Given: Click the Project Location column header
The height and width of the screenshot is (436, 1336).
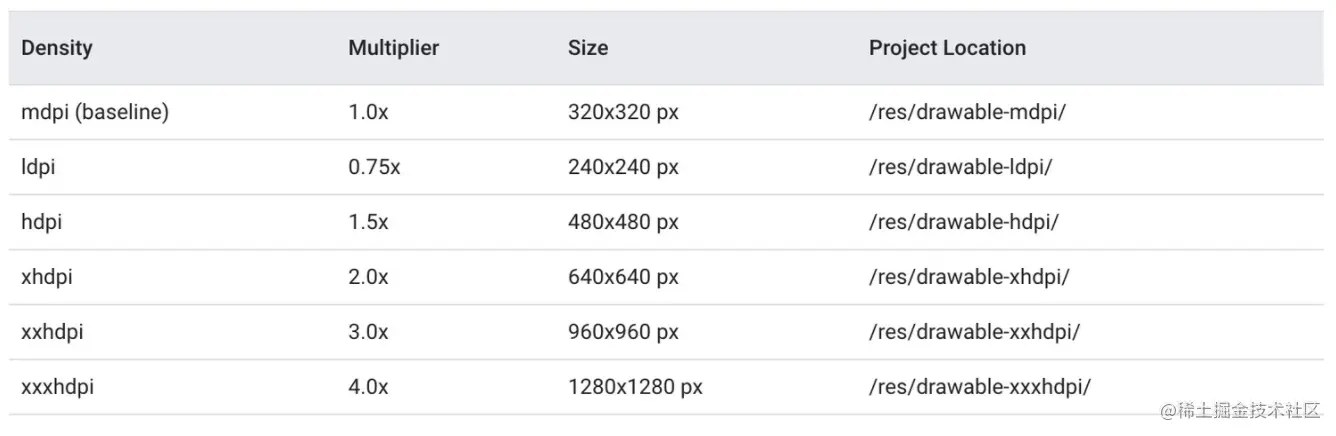Looking at the screenshot, I should [x=947, y=48].
